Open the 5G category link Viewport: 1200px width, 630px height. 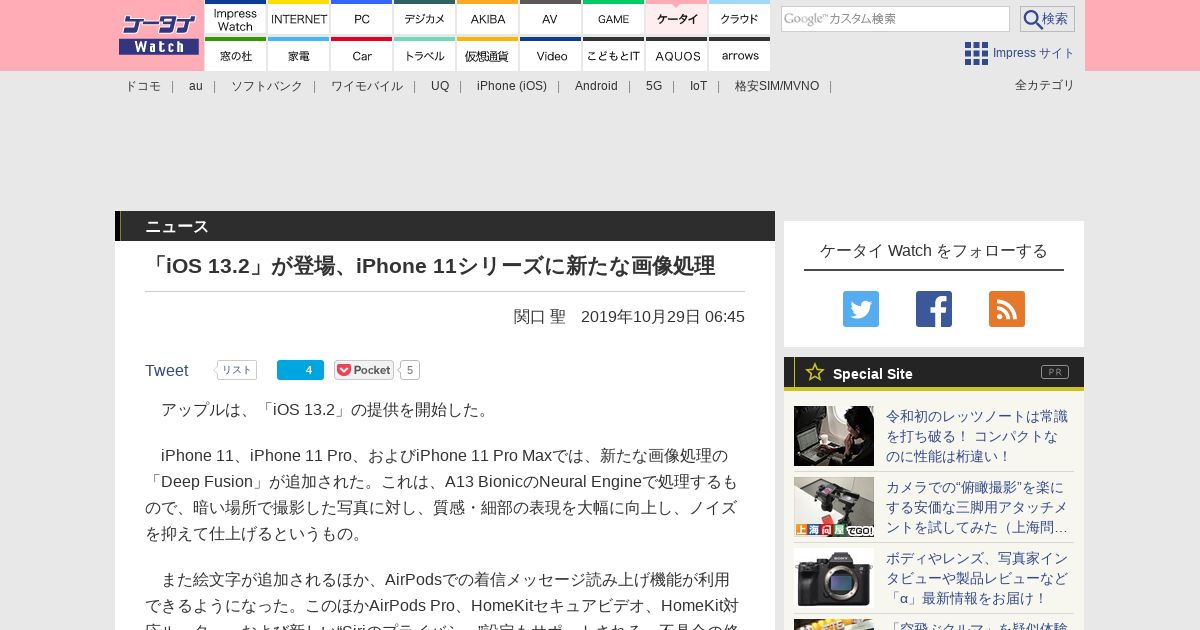(654, 86)
